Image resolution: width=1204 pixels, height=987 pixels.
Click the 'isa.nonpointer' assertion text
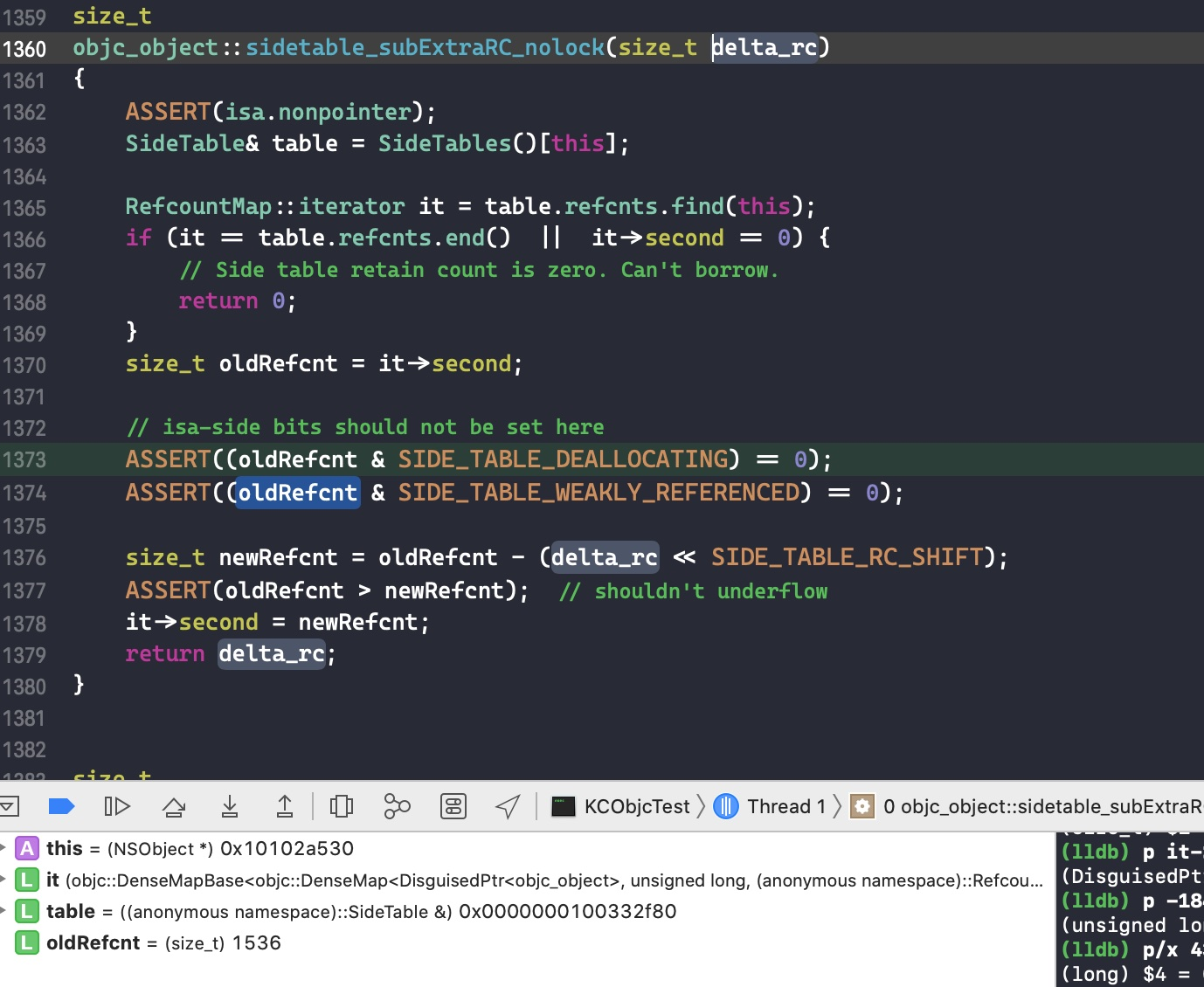pos(319,112)
